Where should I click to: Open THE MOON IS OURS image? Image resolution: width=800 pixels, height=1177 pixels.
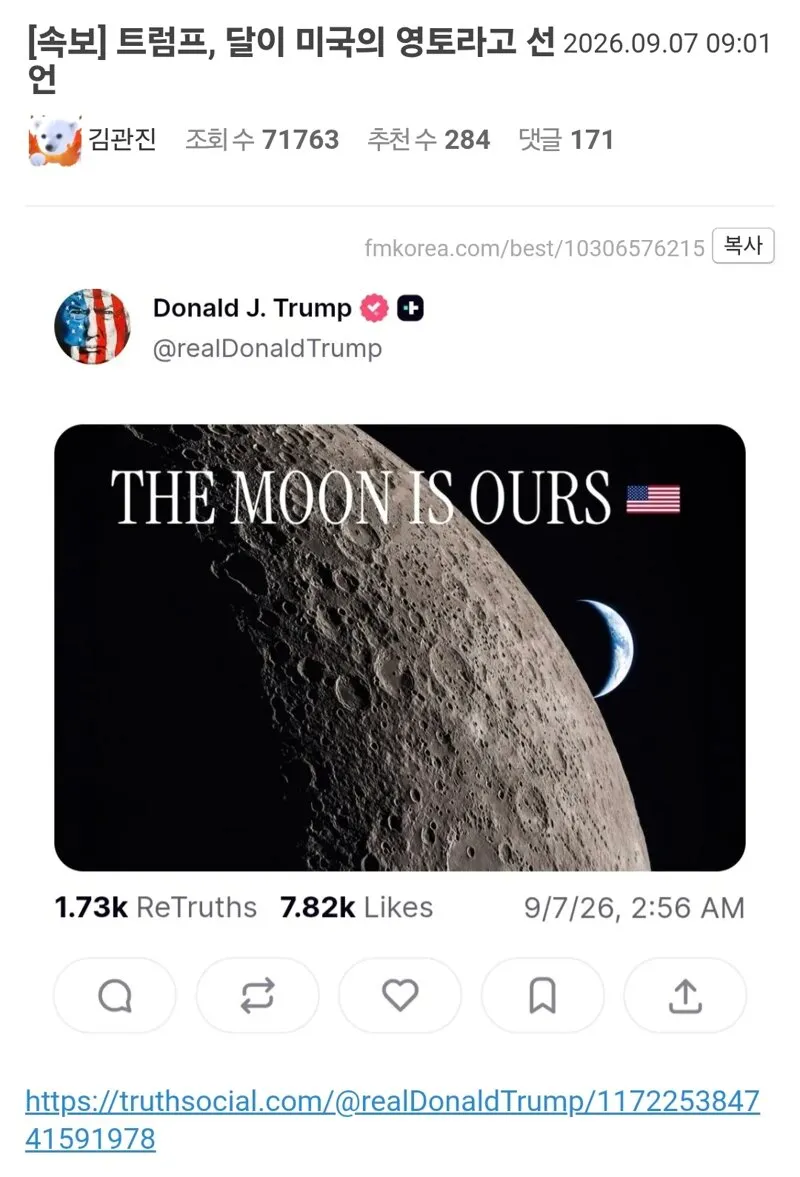[x=400, y=648]
